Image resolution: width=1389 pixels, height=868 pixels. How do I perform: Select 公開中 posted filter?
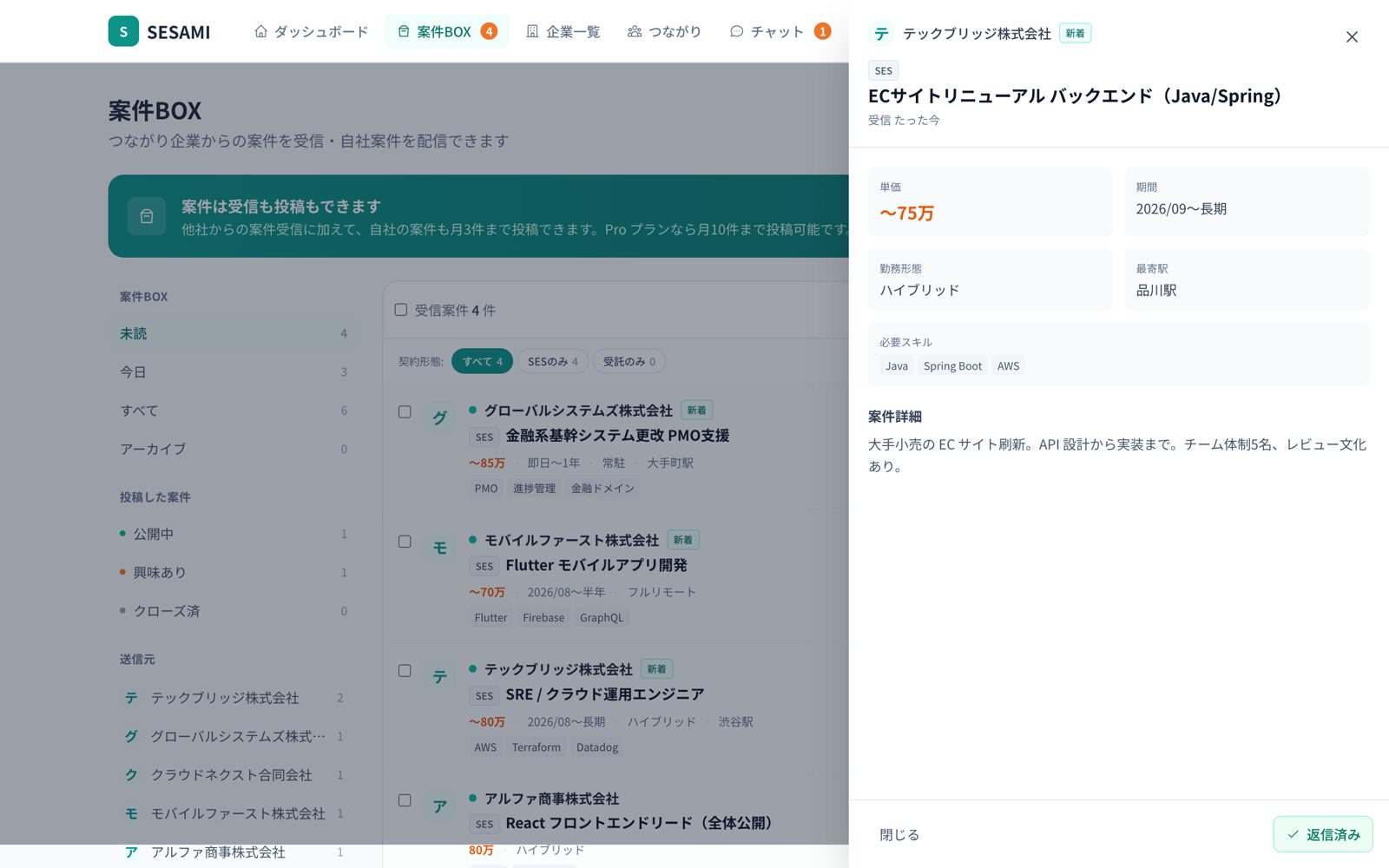point(233,534)
